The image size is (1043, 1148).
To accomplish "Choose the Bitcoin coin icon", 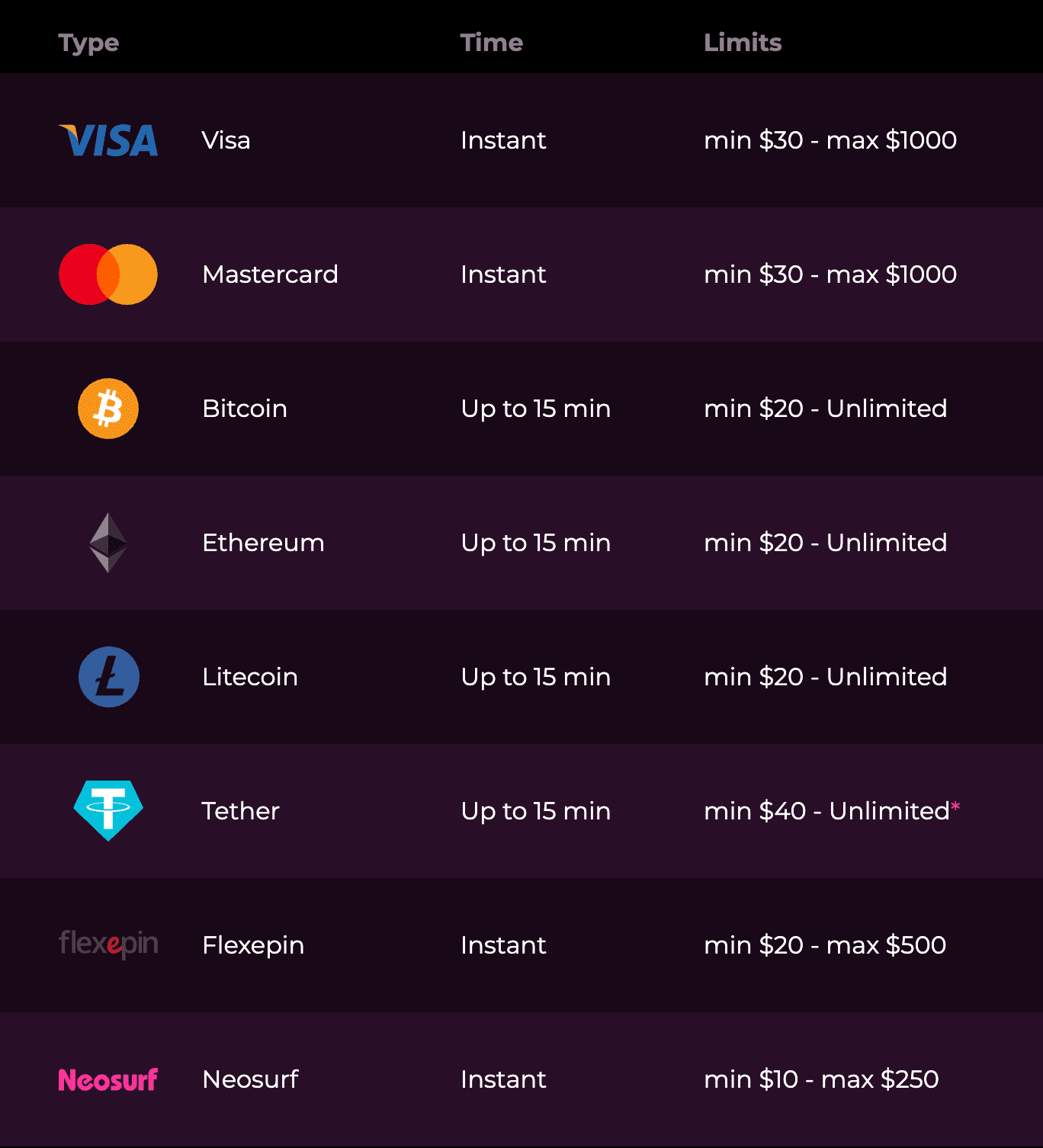I will [x=108, y=409].
